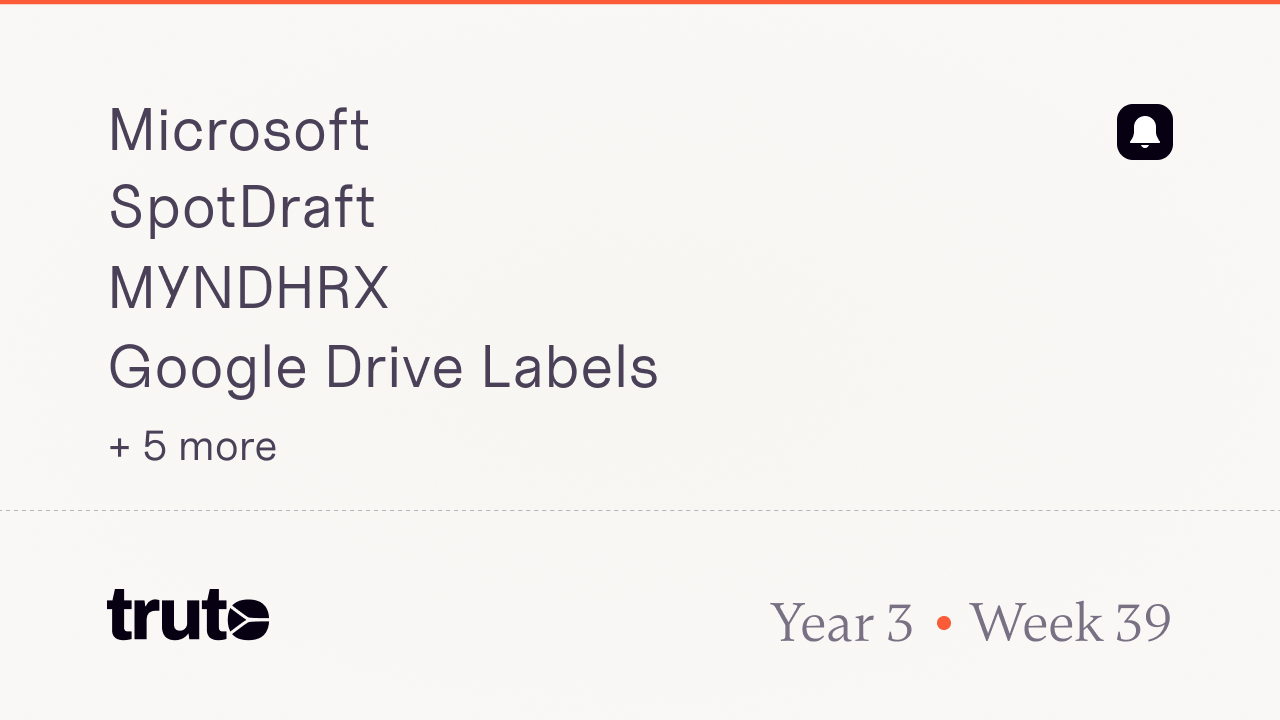Open the Microsoft entry

239,130
